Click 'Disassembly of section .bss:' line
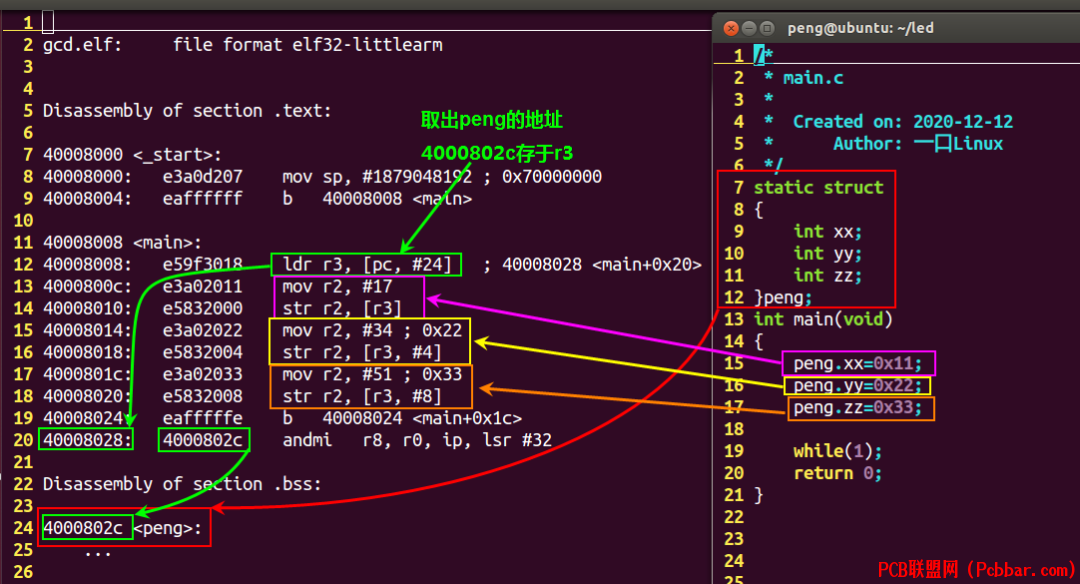1080x584 pixels. [182, 484]
